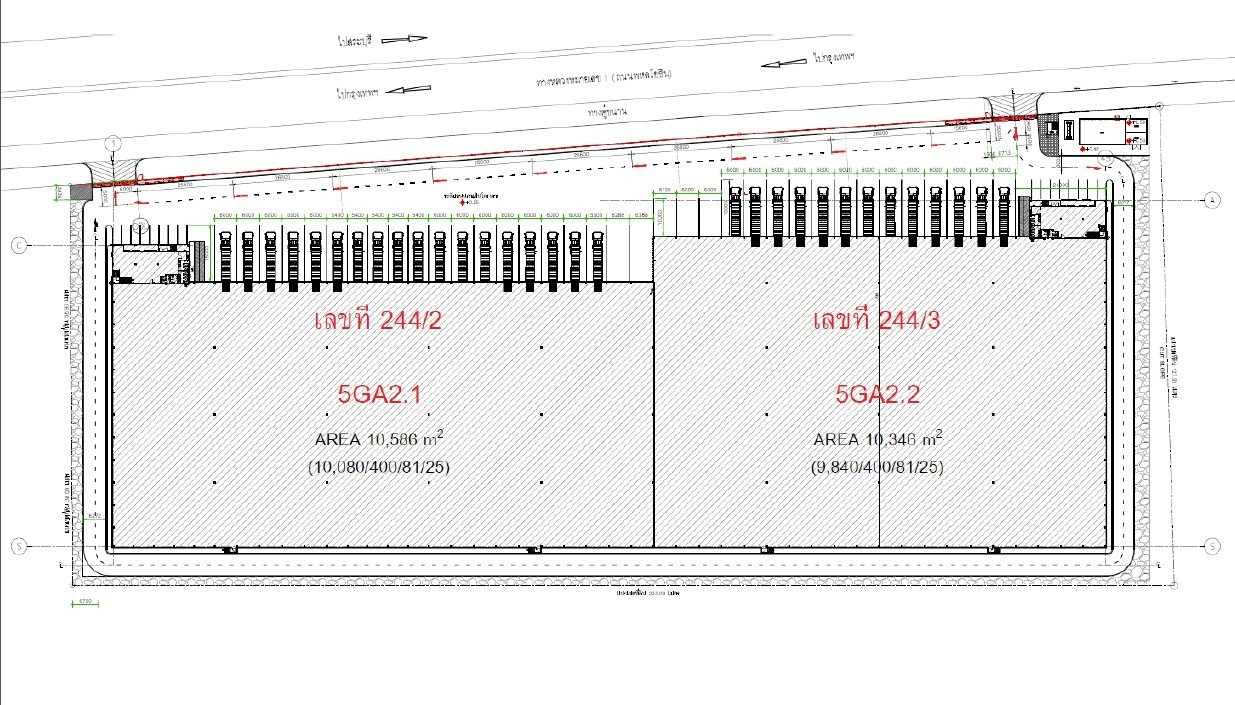
Task: Click the red label เลขที่ 244/3
Action: [879, 321]
